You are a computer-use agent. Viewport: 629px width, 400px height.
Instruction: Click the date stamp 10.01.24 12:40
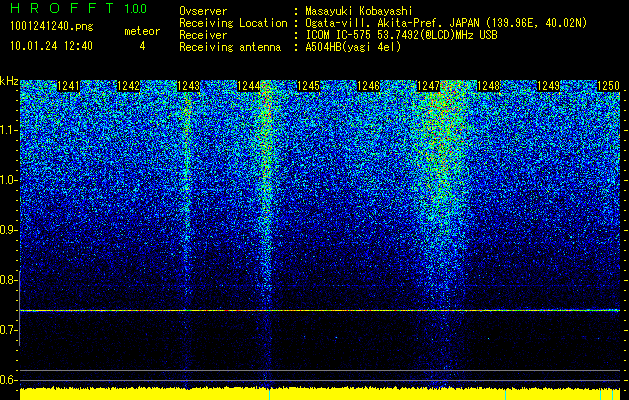click(51, 46)
